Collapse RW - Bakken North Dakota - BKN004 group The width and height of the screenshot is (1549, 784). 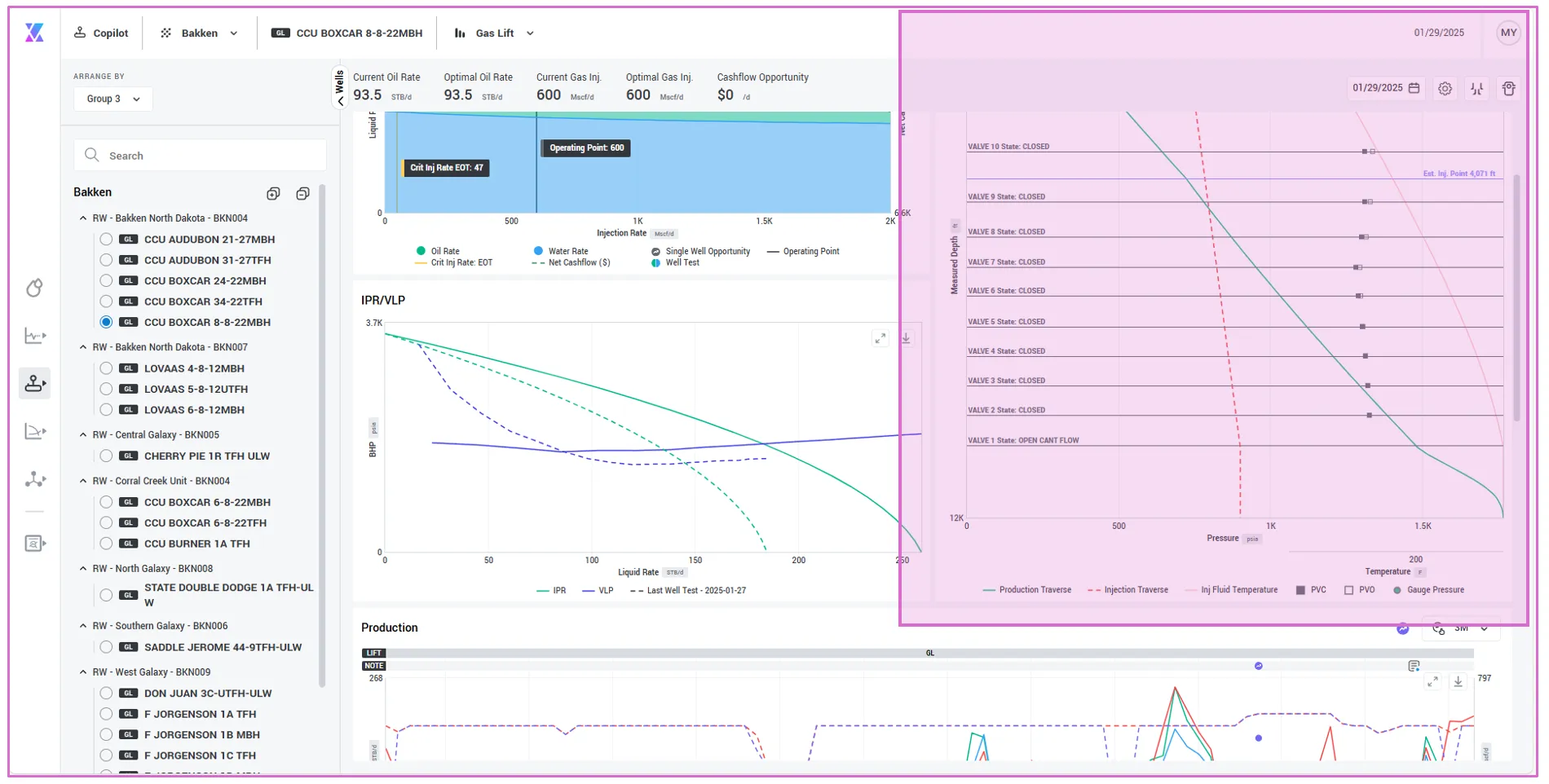83,218
